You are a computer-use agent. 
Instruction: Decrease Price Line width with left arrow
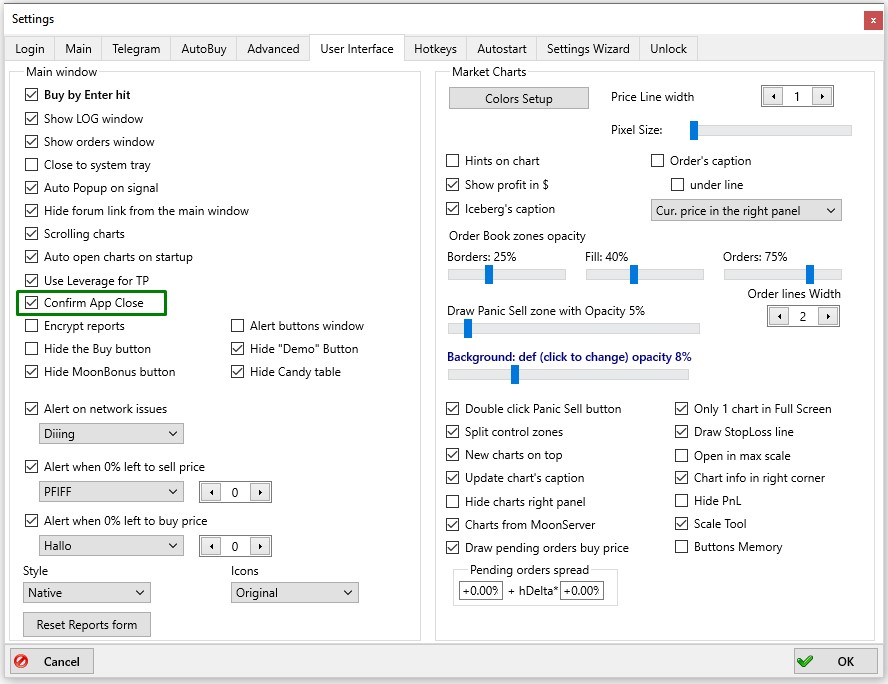[x=773, y=97]
